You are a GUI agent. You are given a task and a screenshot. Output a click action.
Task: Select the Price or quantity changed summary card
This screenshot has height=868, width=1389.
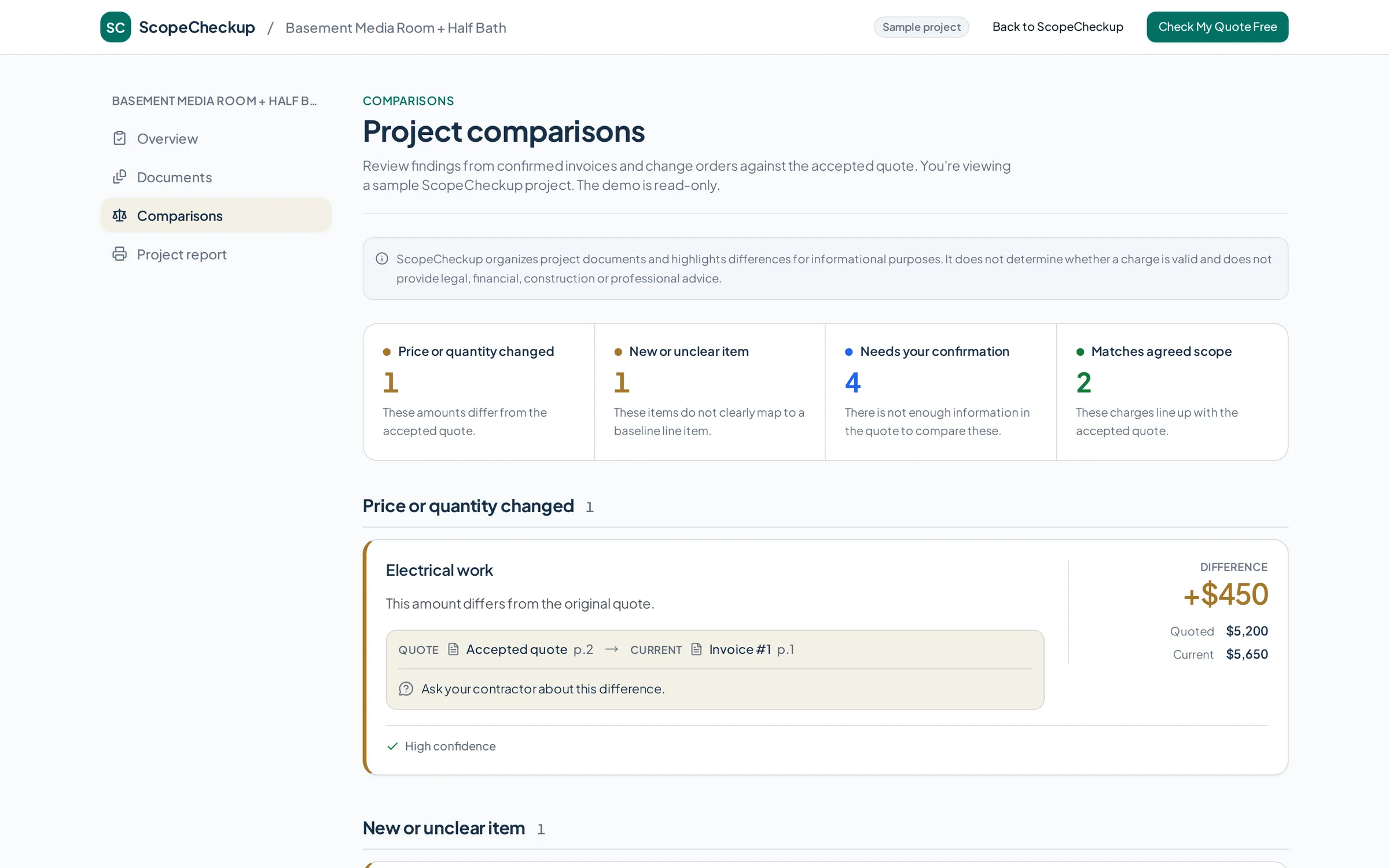(x=479, y=392)
